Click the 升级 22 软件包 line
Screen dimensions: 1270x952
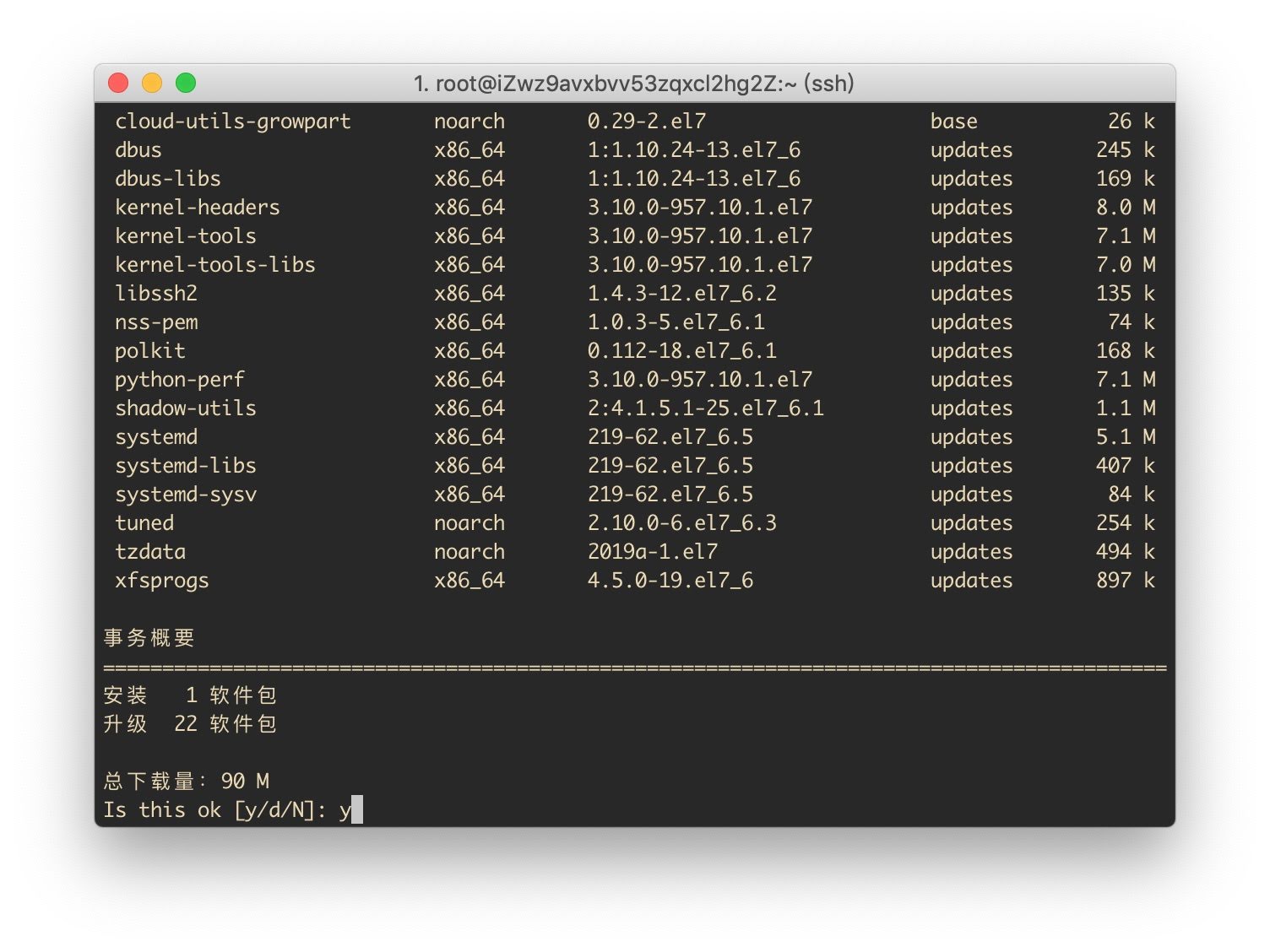point(190,724)
